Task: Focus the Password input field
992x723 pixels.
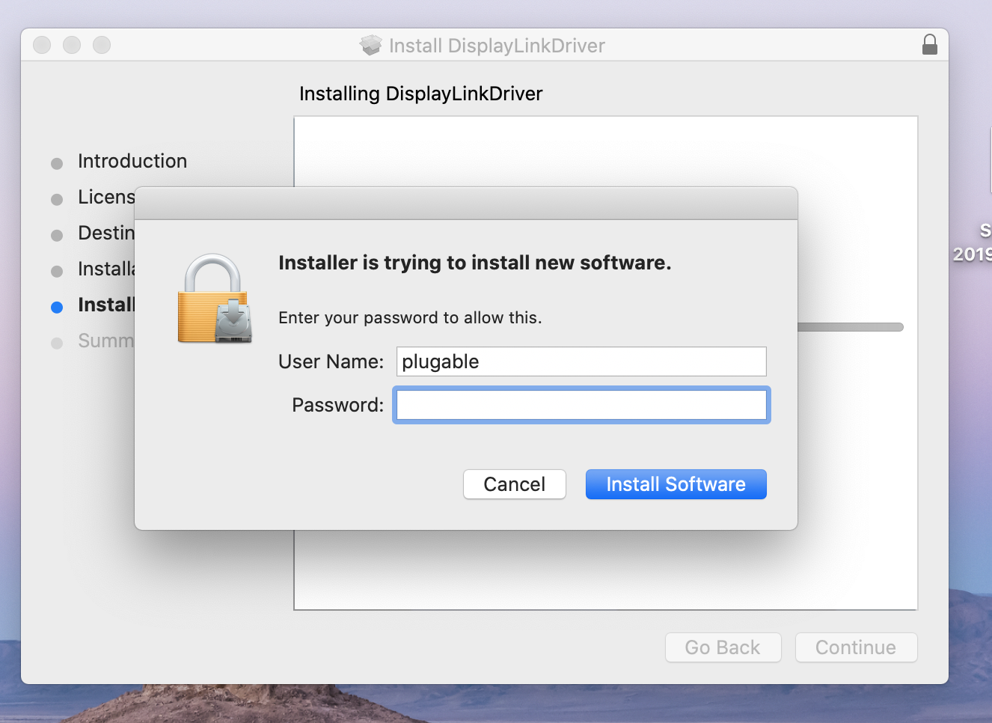Action: [x=581, y=405]
